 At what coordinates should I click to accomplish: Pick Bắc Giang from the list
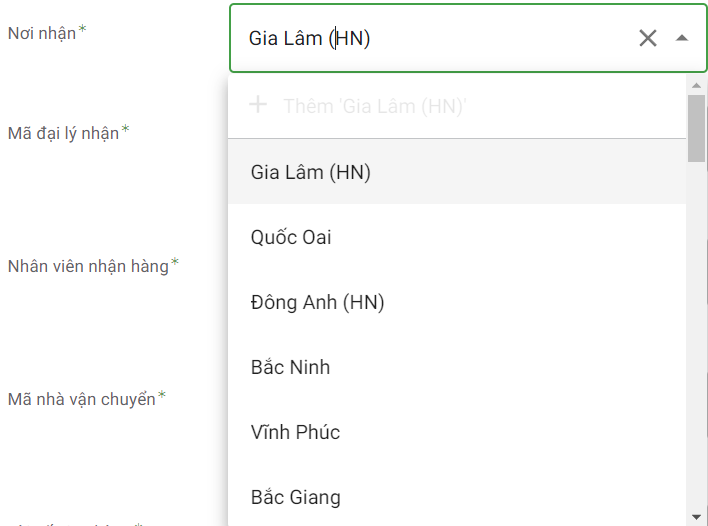click(295, 497)
